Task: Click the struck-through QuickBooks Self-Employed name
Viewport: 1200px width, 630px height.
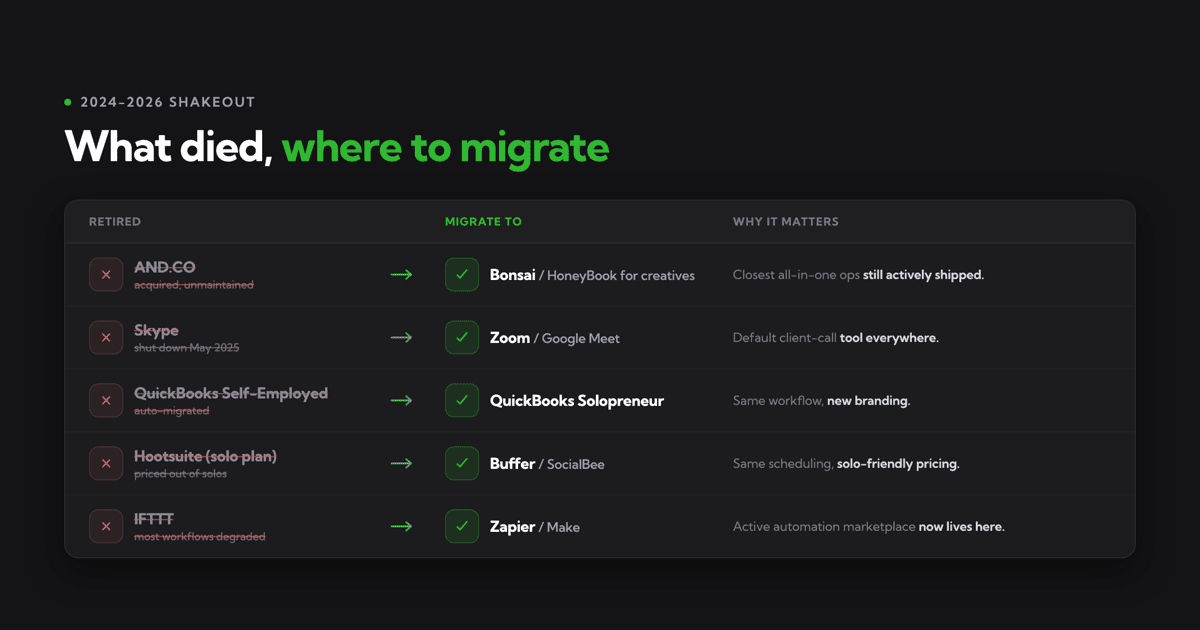Action: pyautogui.click(x=231, y=393)
